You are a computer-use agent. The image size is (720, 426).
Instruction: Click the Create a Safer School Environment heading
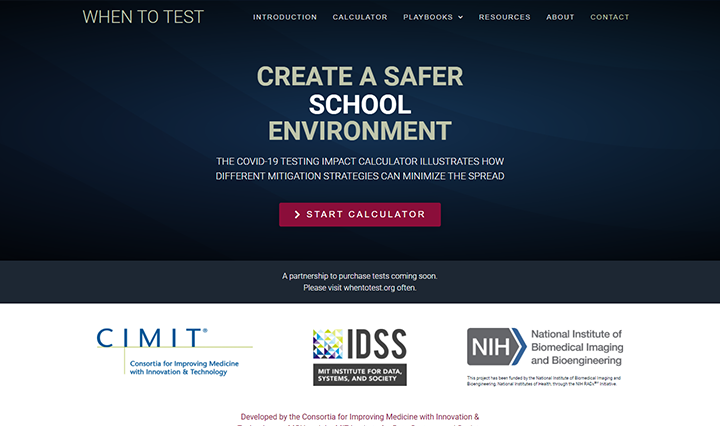click(360, 104)
